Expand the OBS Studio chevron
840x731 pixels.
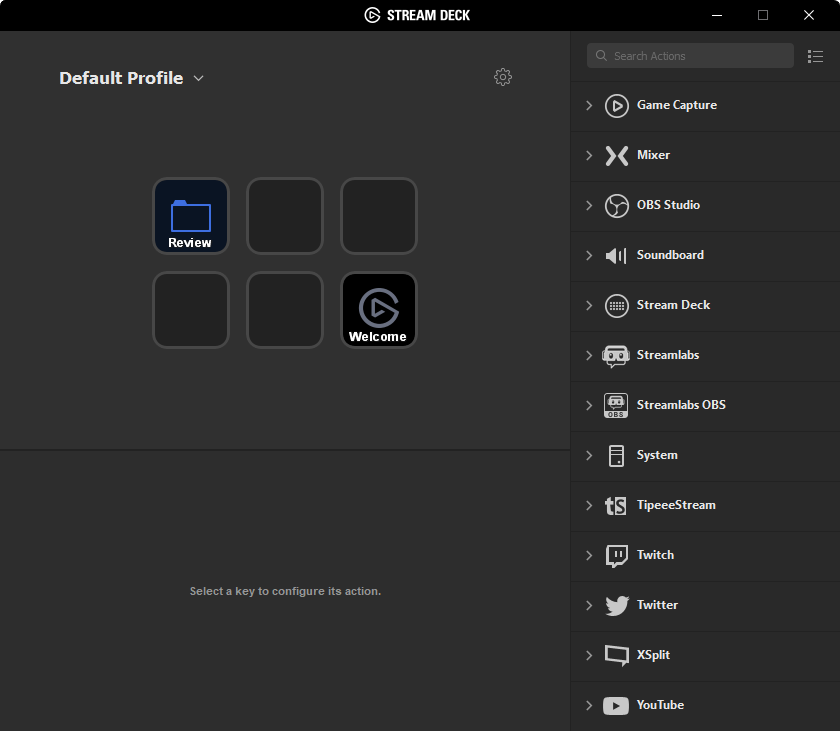click(x=589, y=206)
